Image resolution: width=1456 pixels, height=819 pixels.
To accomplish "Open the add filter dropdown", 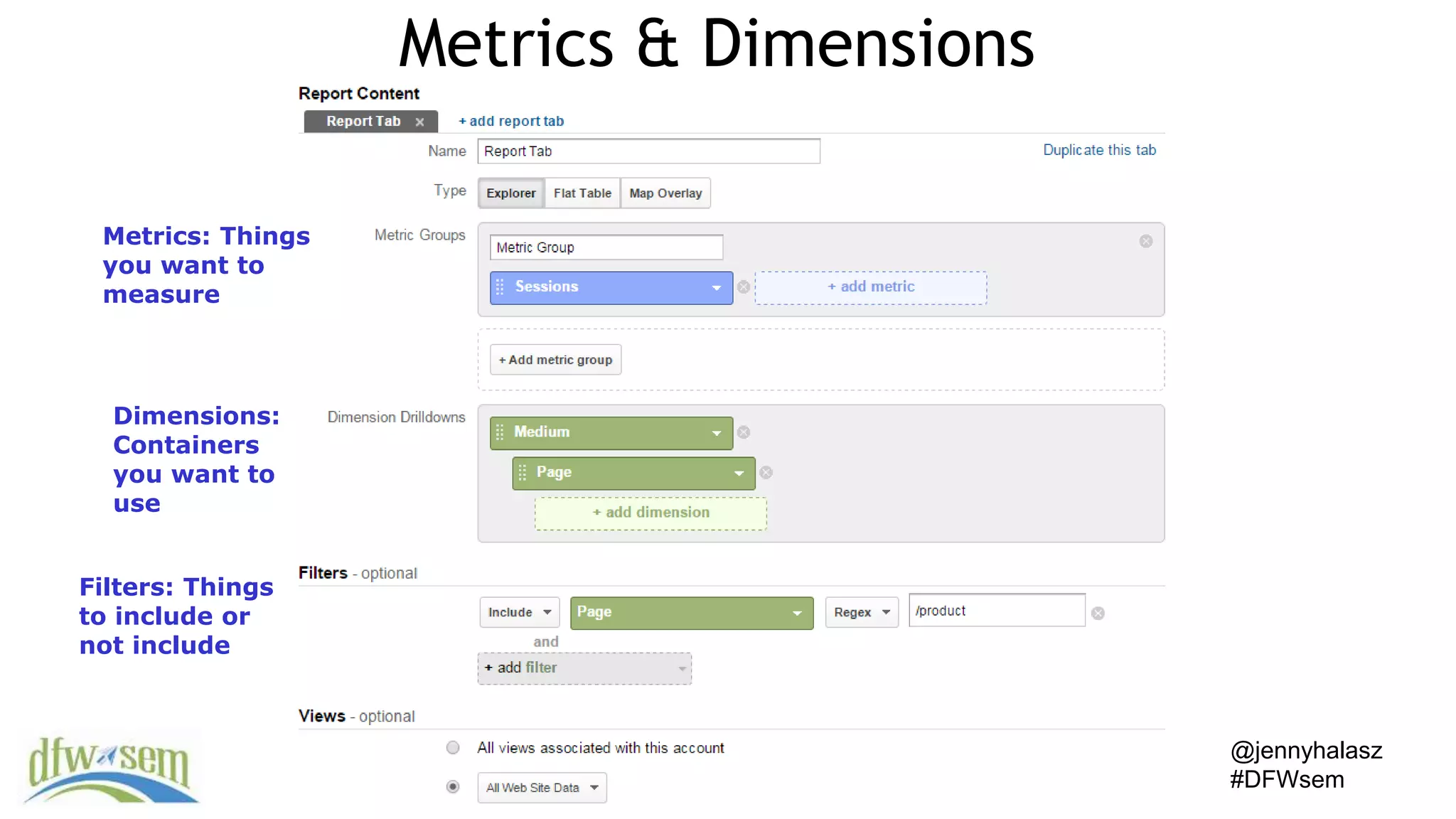I will pos(584,668).
